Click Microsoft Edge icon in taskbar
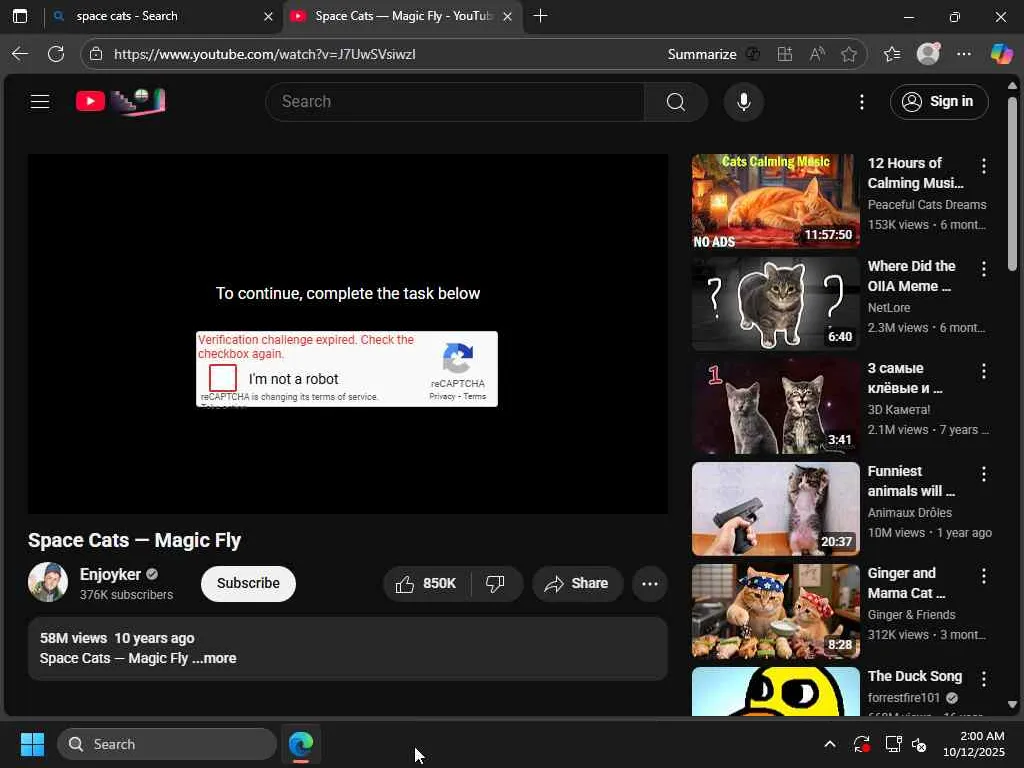The width and height of the screenshot is (1024, 768). point(301,744)
